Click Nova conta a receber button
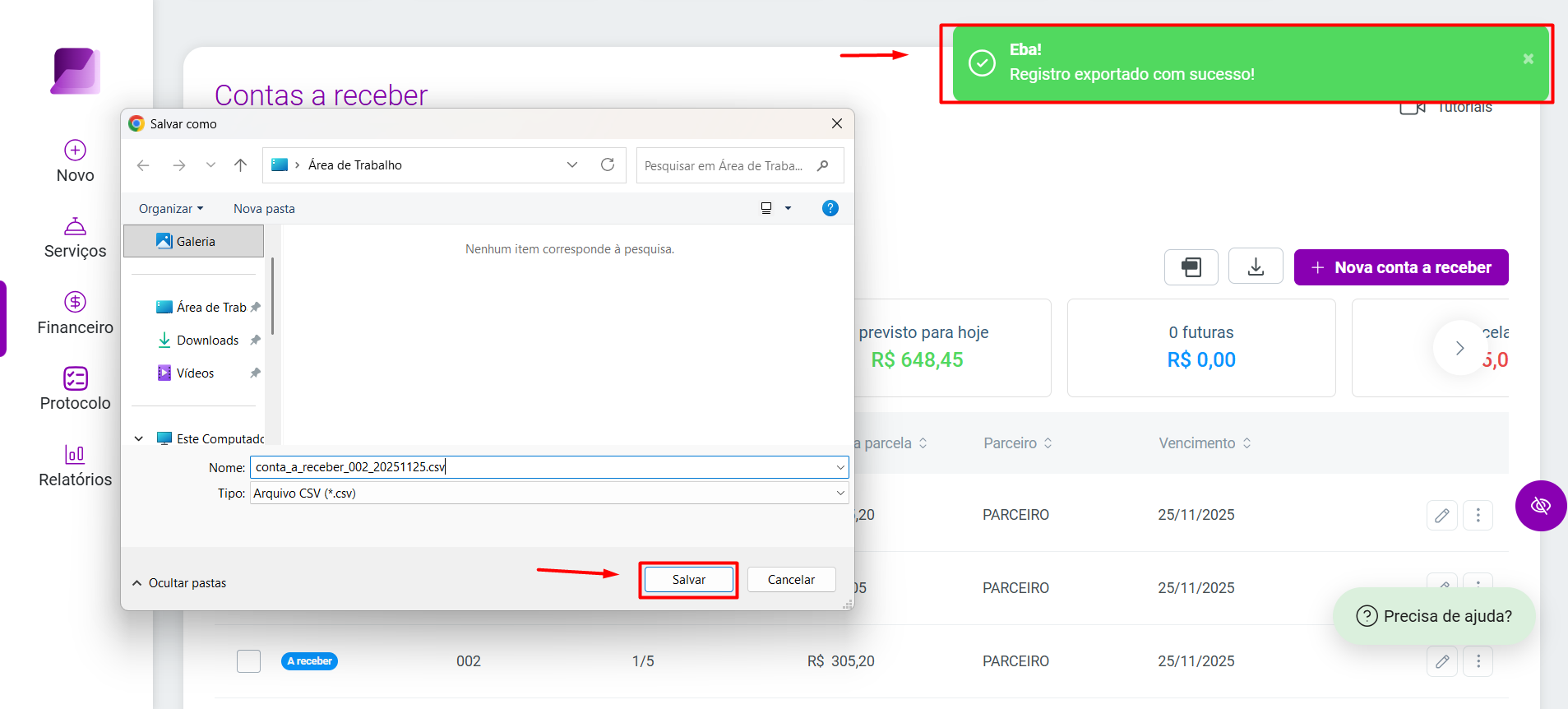Screen dimensions: 1568x709 (x=1401, y=267)
